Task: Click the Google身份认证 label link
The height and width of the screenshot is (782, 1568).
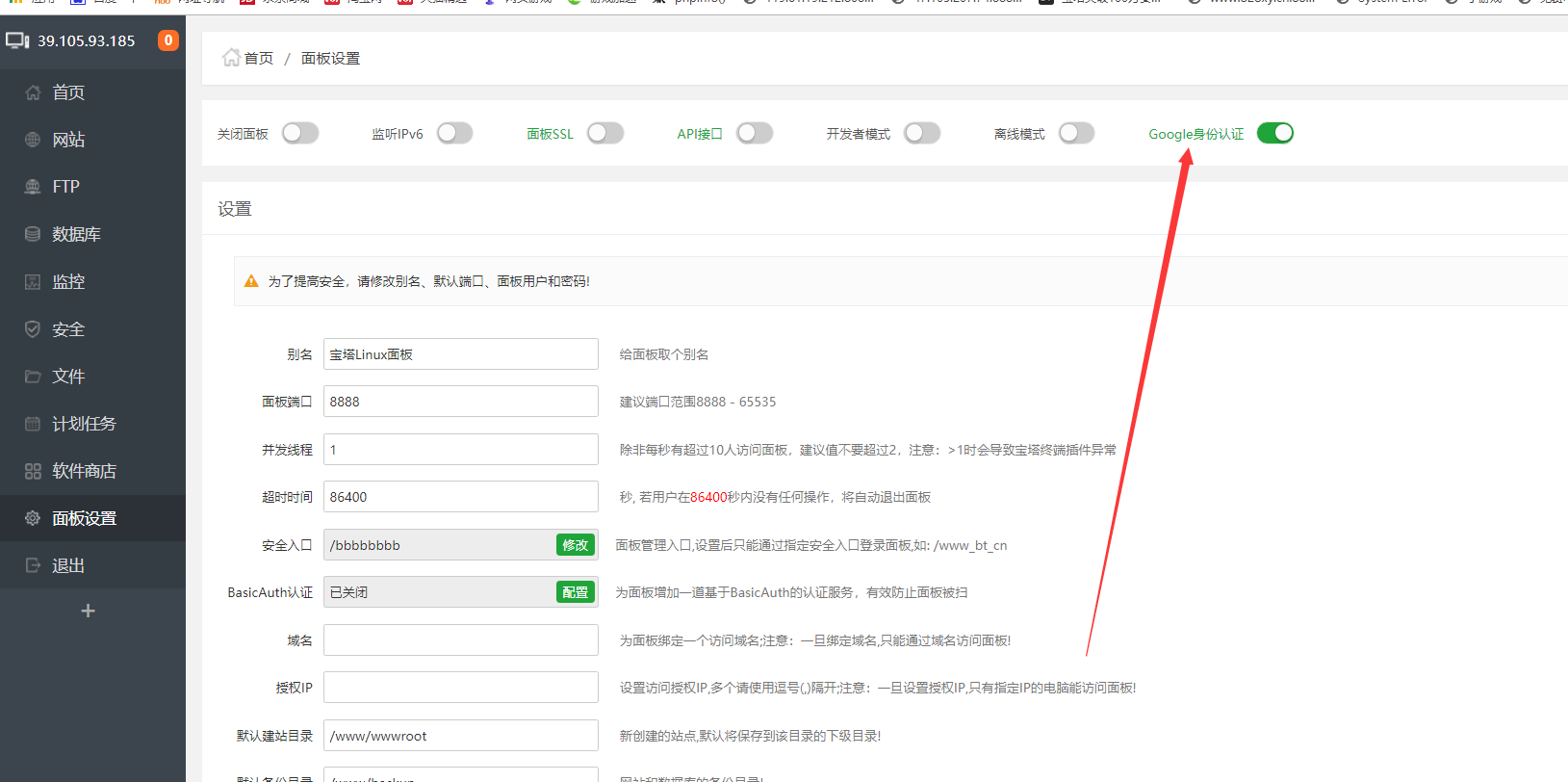Action: (x=1196, y=134)
